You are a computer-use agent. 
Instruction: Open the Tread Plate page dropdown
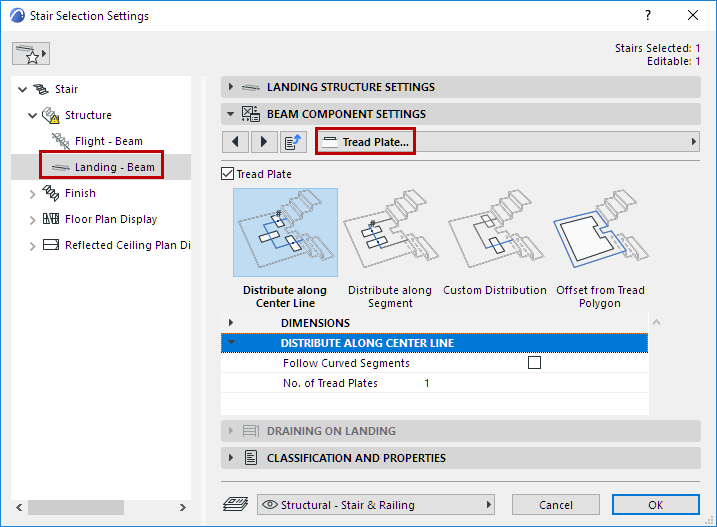tap(507, 142)
